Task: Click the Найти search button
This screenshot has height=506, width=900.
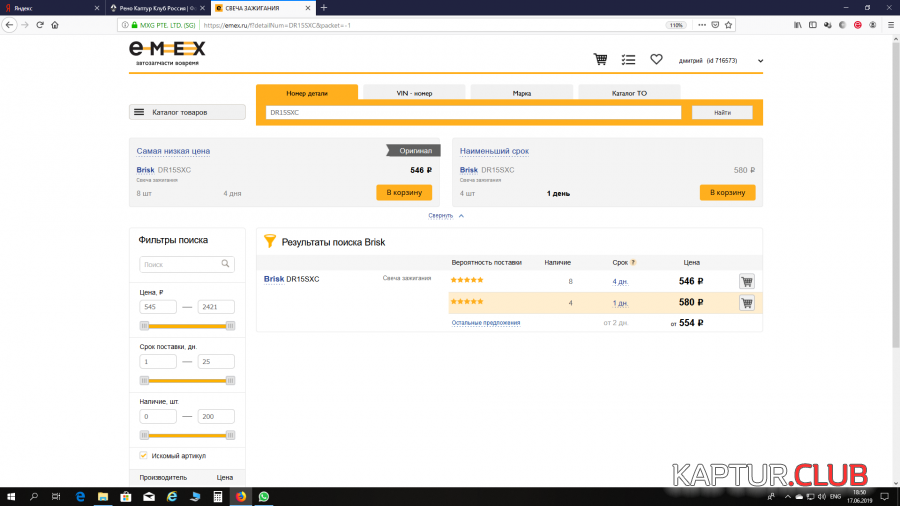Action: [x=722, y=112]
